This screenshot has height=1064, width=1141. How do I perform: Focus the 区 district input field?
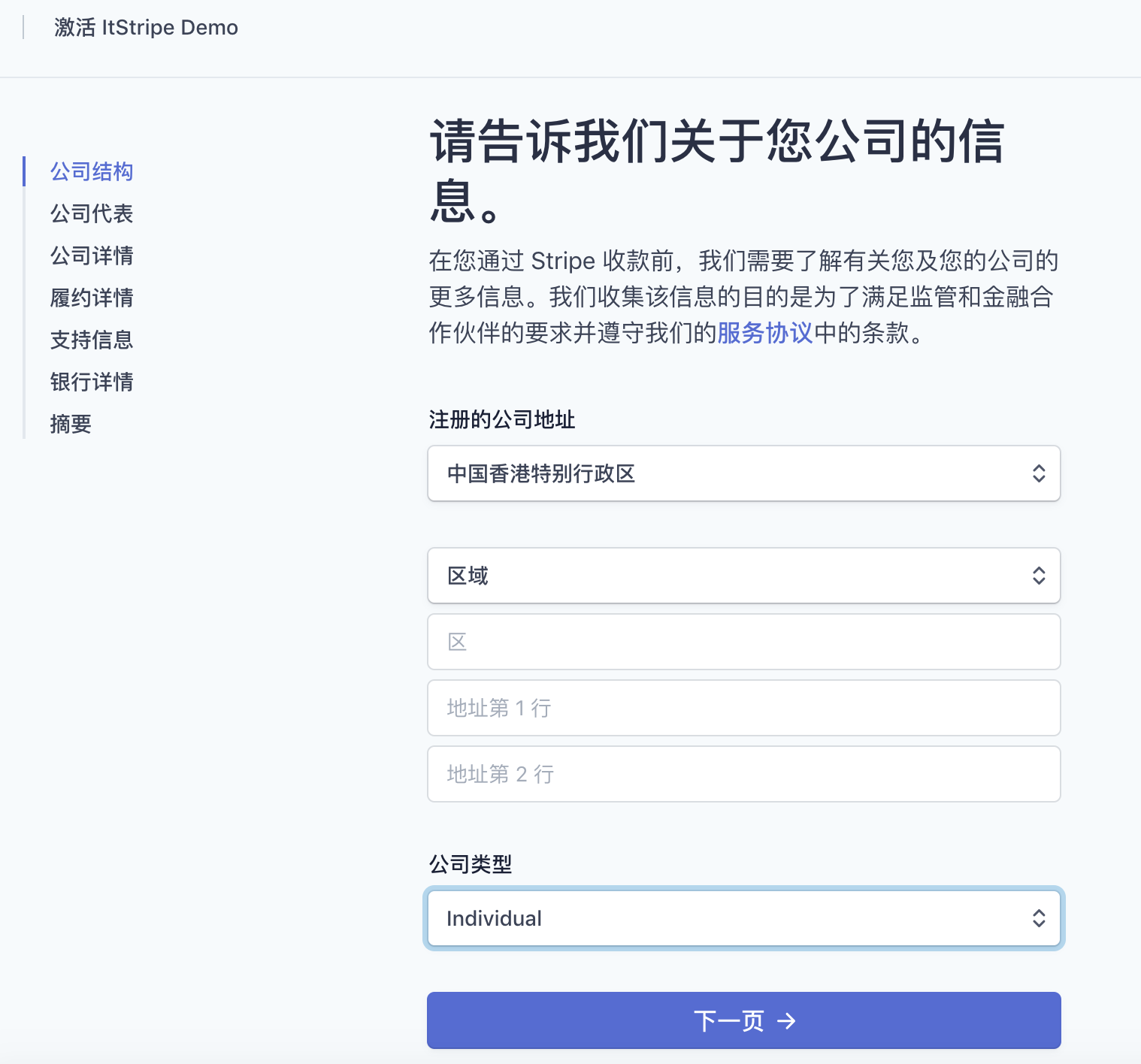tap(743, 642)
